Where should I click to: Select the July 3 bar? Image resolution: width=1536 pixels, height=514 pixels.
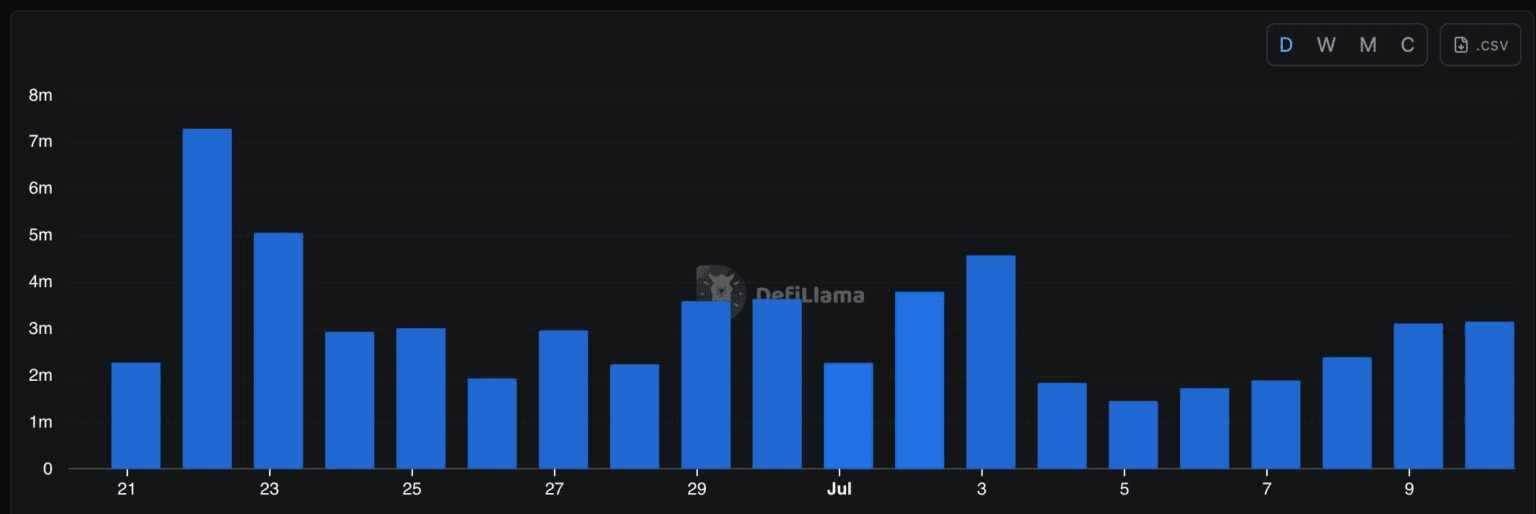(x=991, y=362)
